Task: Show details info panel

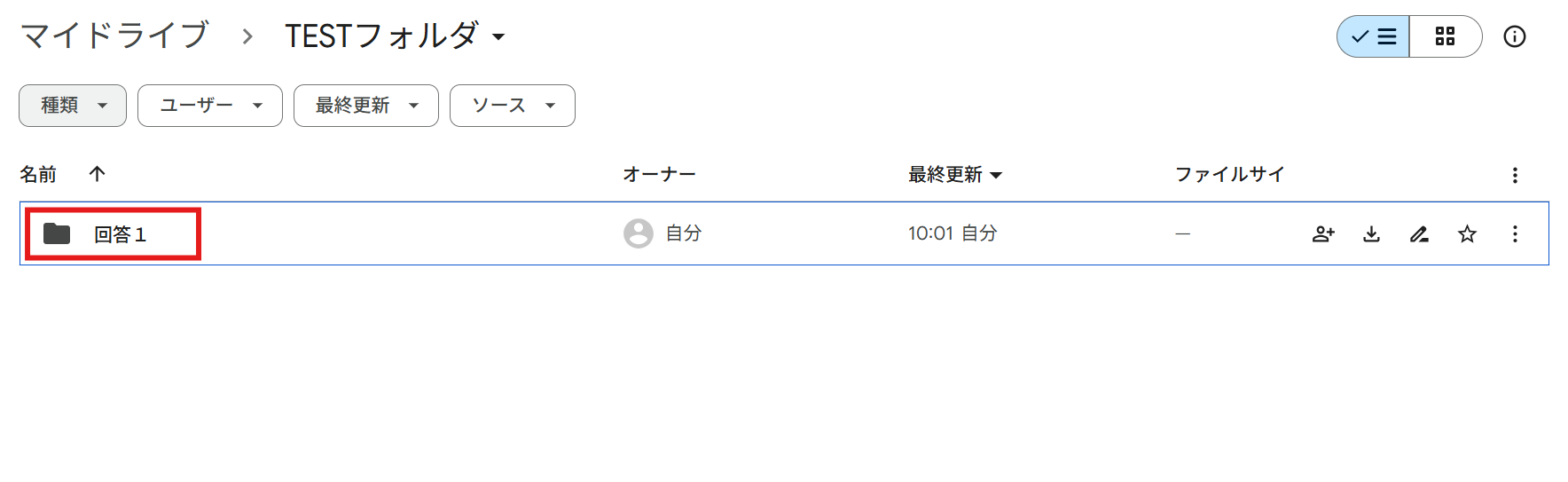Action: [1515, 36]
